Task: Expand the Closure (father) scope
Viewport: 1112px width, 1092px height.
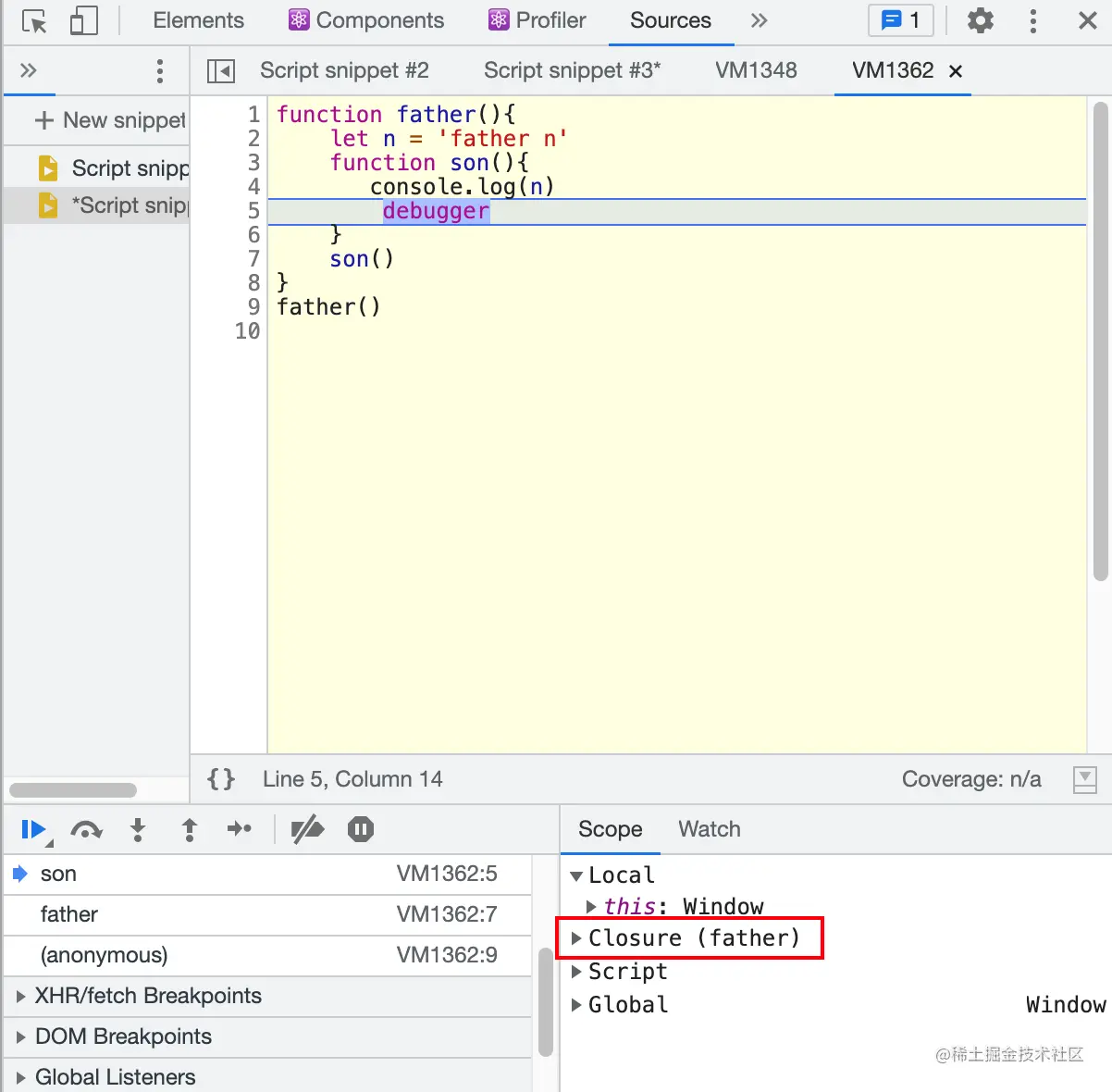Action: (x=577, y=938)
